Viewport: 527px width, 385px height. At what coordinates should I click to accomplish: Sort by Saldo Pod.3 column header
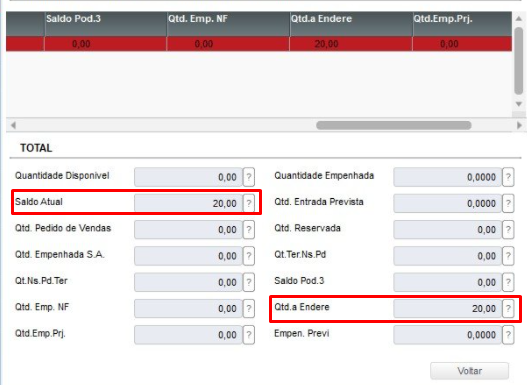106,24
